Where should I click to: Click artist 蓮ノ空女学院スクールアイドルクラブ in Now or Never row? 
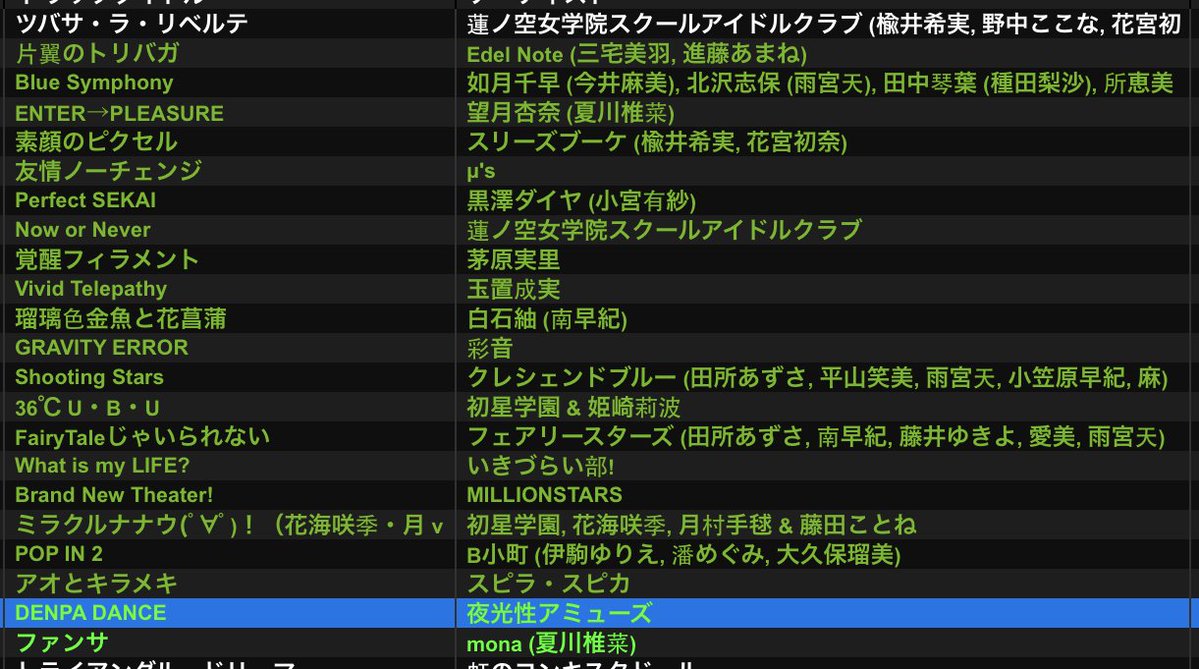click(664, 230)
